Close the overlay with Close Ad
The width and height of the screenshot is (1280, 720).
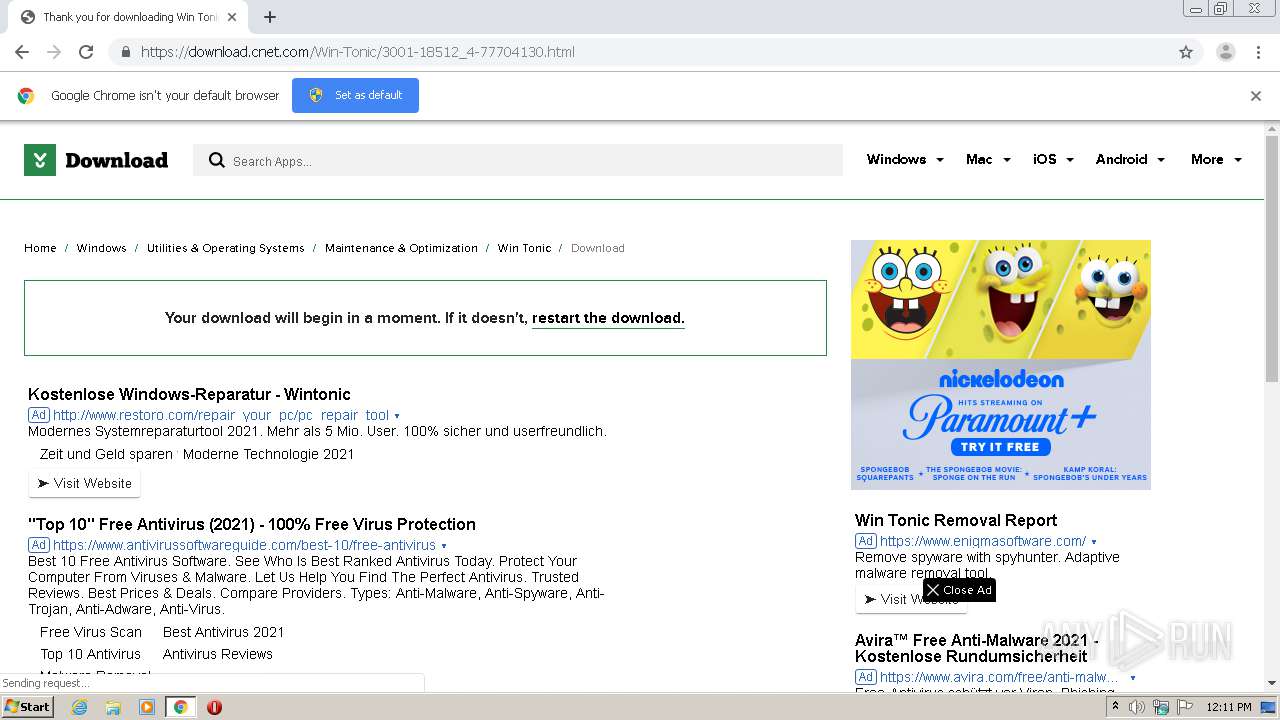959,590
